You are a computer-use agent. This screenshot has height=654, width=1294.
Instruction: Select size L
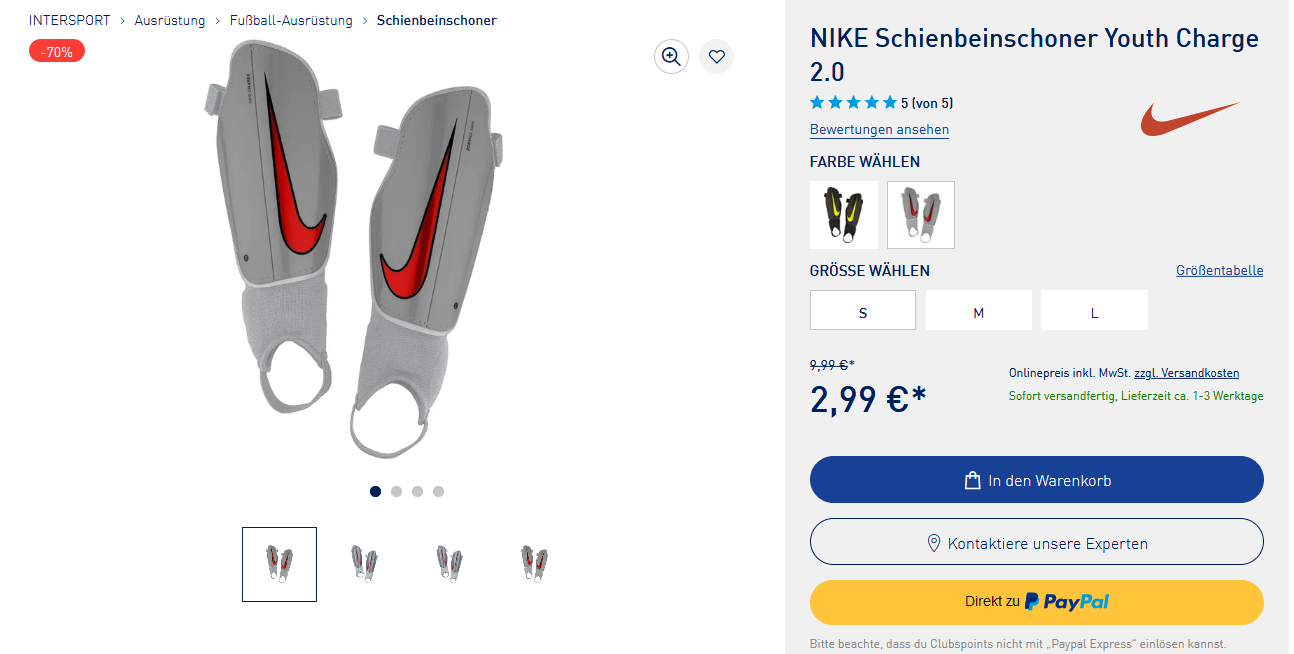(1094, 311)
